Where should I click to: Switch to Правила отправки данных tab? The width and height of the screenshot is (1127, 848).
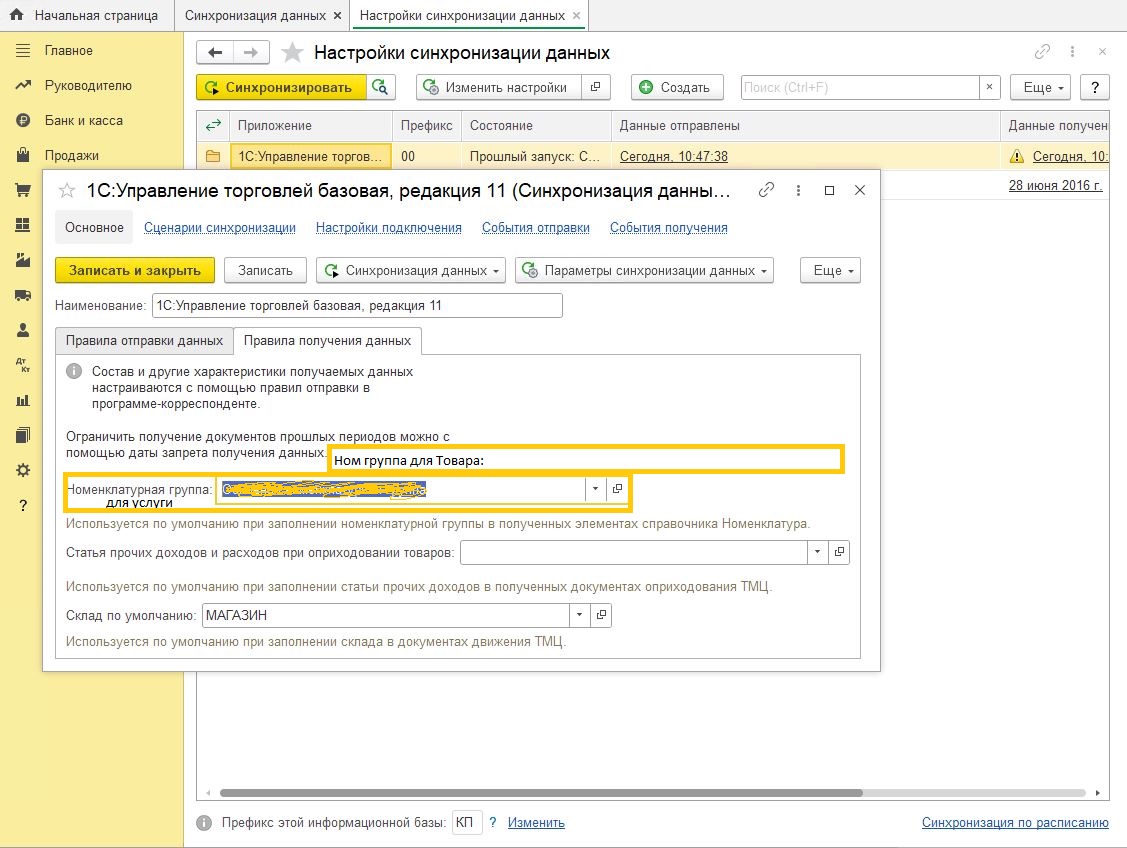144,340
